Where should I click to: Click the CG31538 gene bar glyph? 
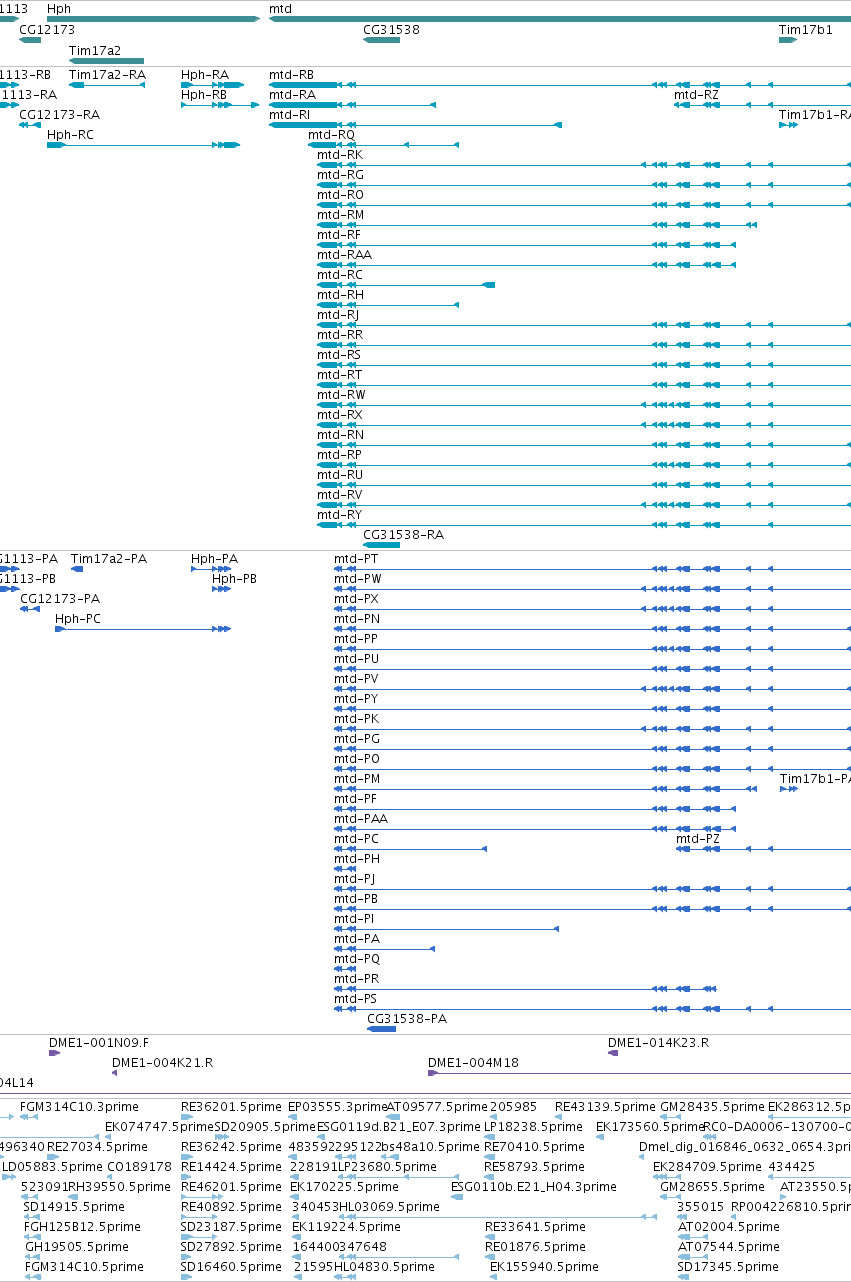pos(381,40)
